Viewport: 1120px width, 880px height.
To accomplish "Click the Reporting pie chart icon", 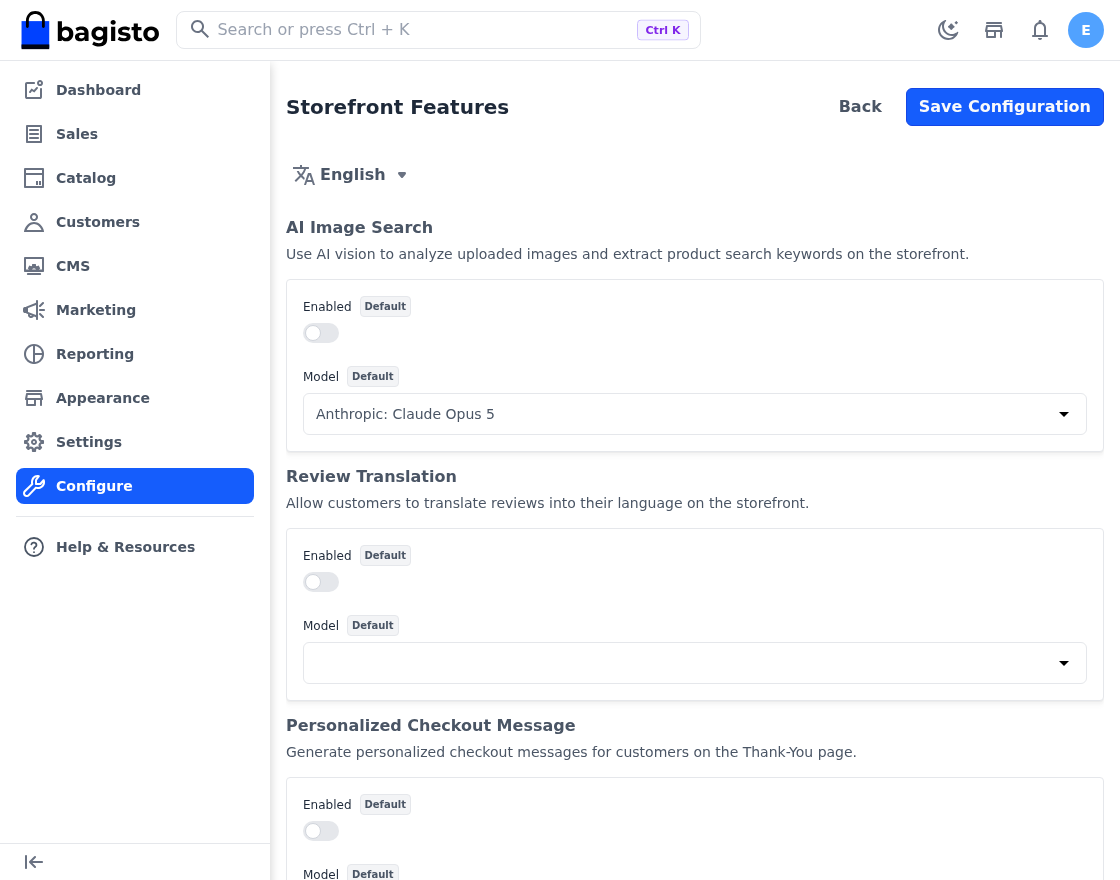I will (34, 354).
